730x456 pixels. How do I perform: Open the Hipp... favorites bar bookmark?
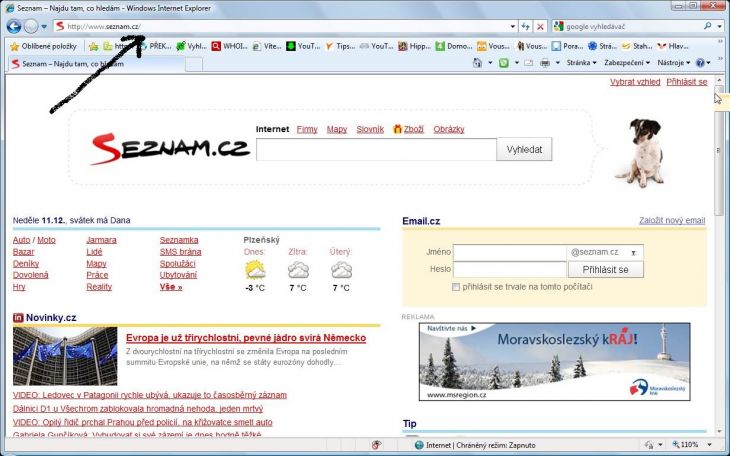[x=415, y=46]
